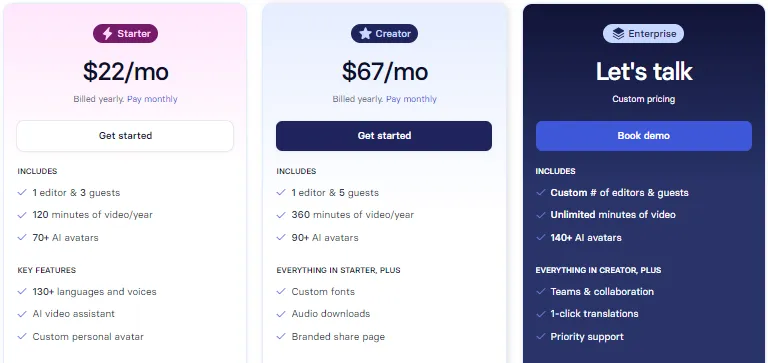This screenshot has height=363, width=768.
Task: Select the Starter plan badge
Action: tap(125, 33)
